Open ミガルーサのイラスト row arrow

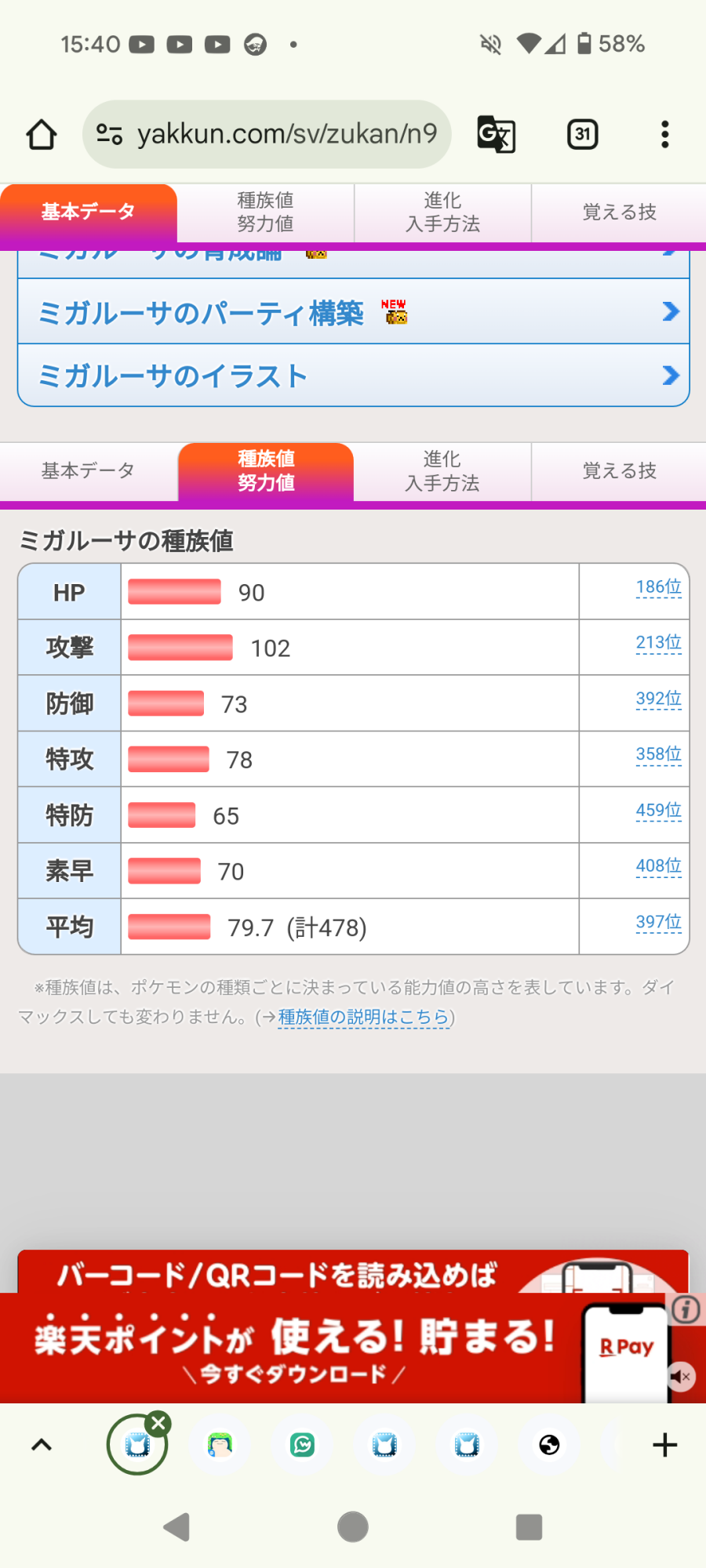click(670, 376)
